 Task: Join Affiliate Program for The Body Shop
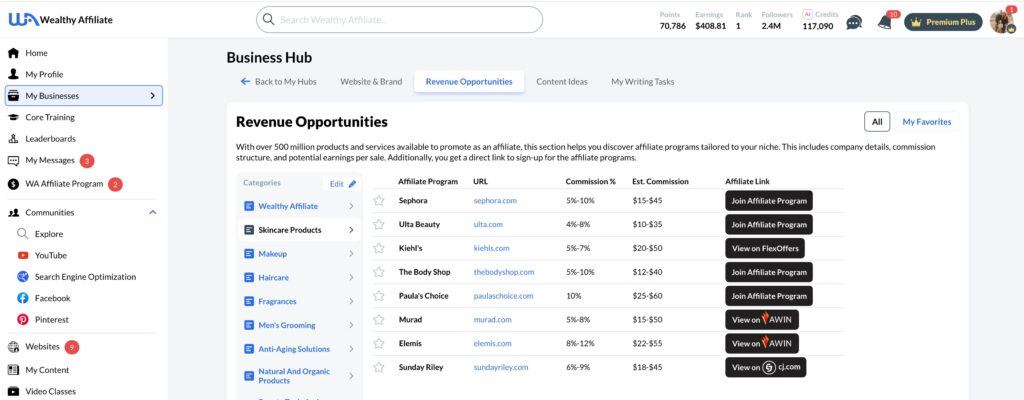pyautogui.click(x=769, y=272)
